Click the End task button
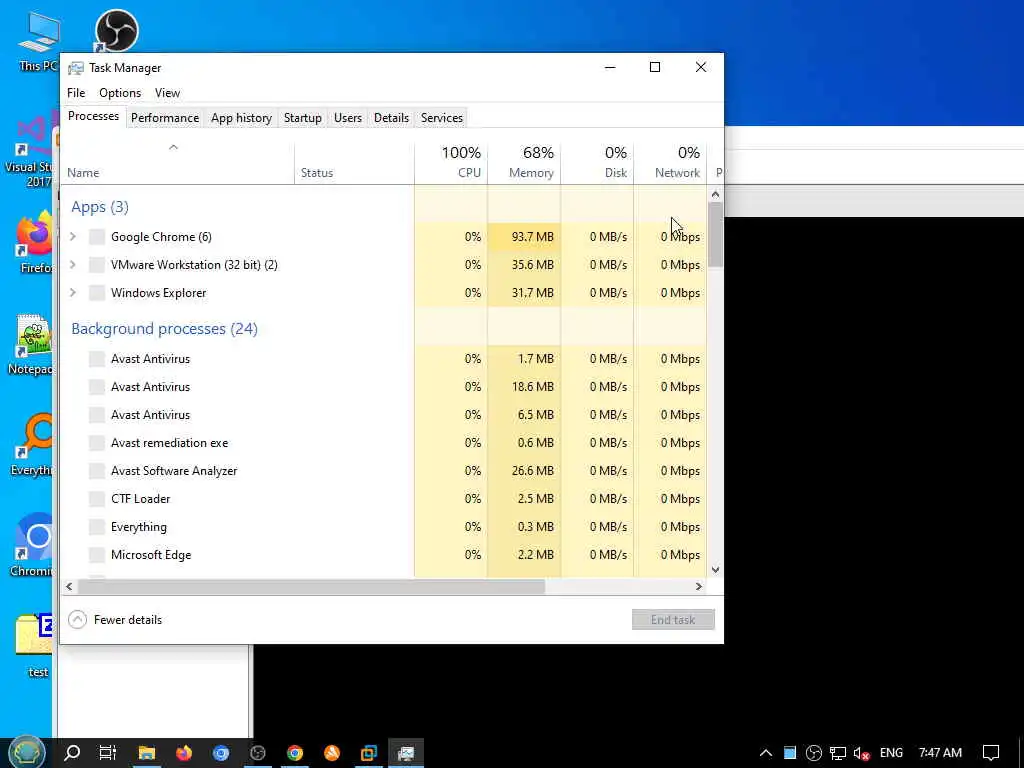This screenshot has width=1024, height=768. pos(673,620)
